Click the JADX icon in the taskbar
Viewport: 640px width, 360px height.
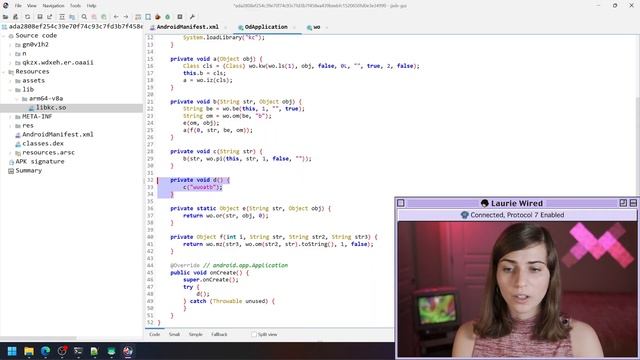128,351
